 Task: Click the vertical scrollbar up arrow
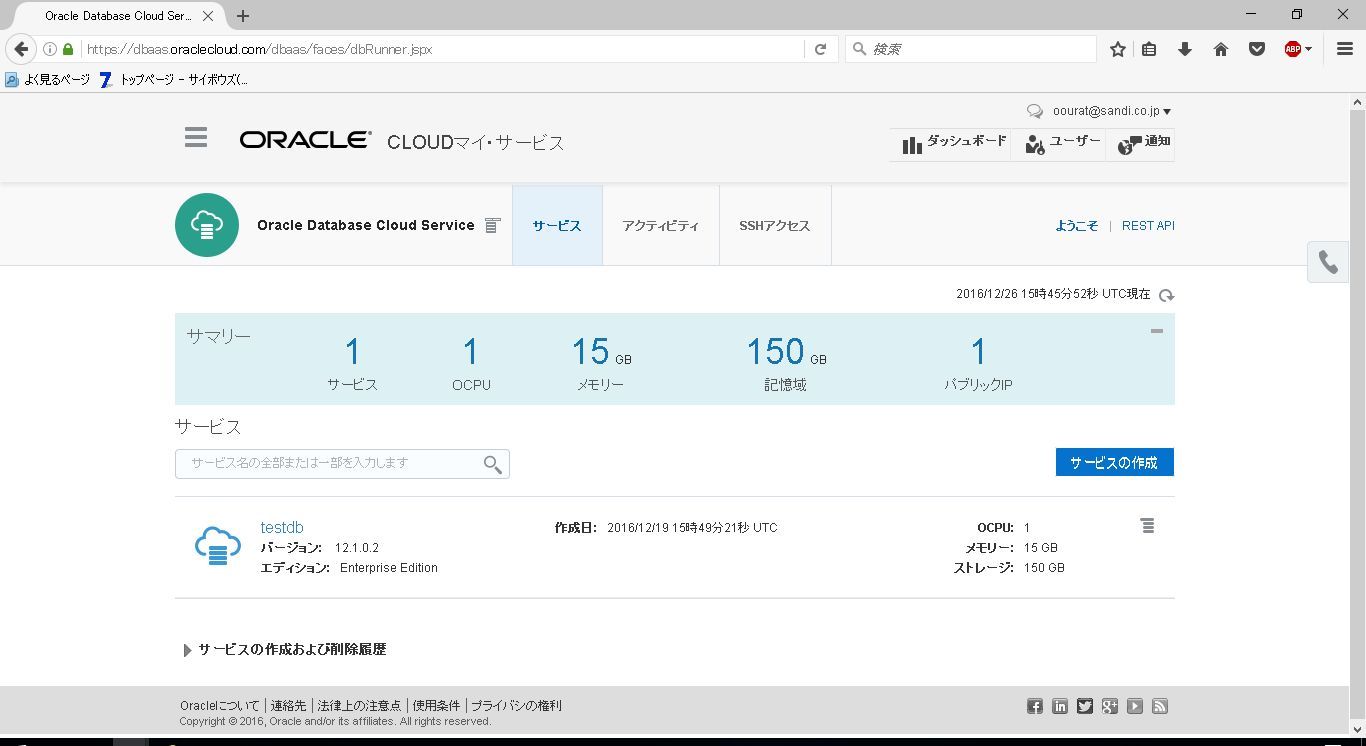1357,102
